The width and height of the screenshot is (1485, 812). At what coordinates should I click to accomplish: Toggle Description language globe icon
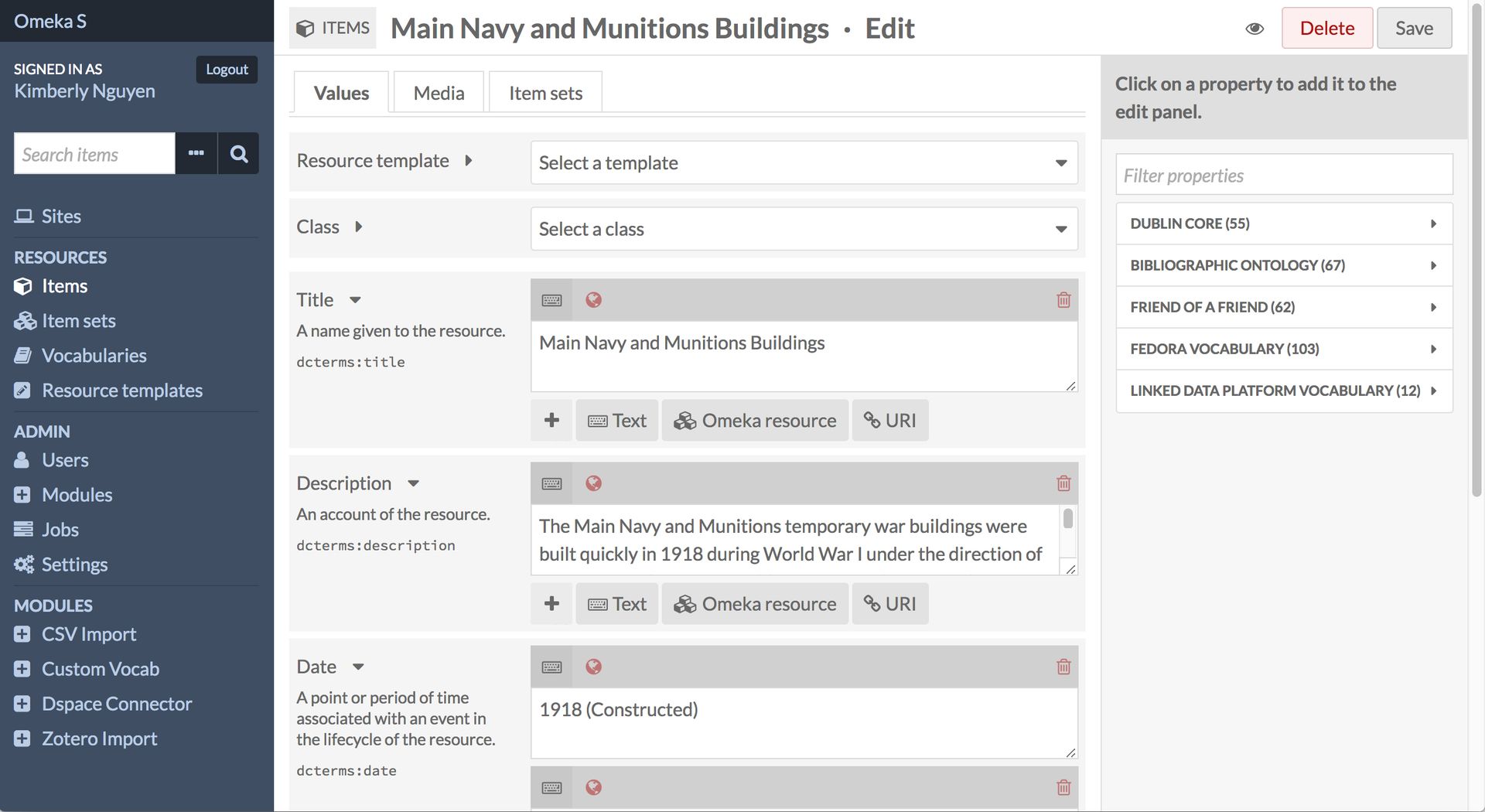593,483
